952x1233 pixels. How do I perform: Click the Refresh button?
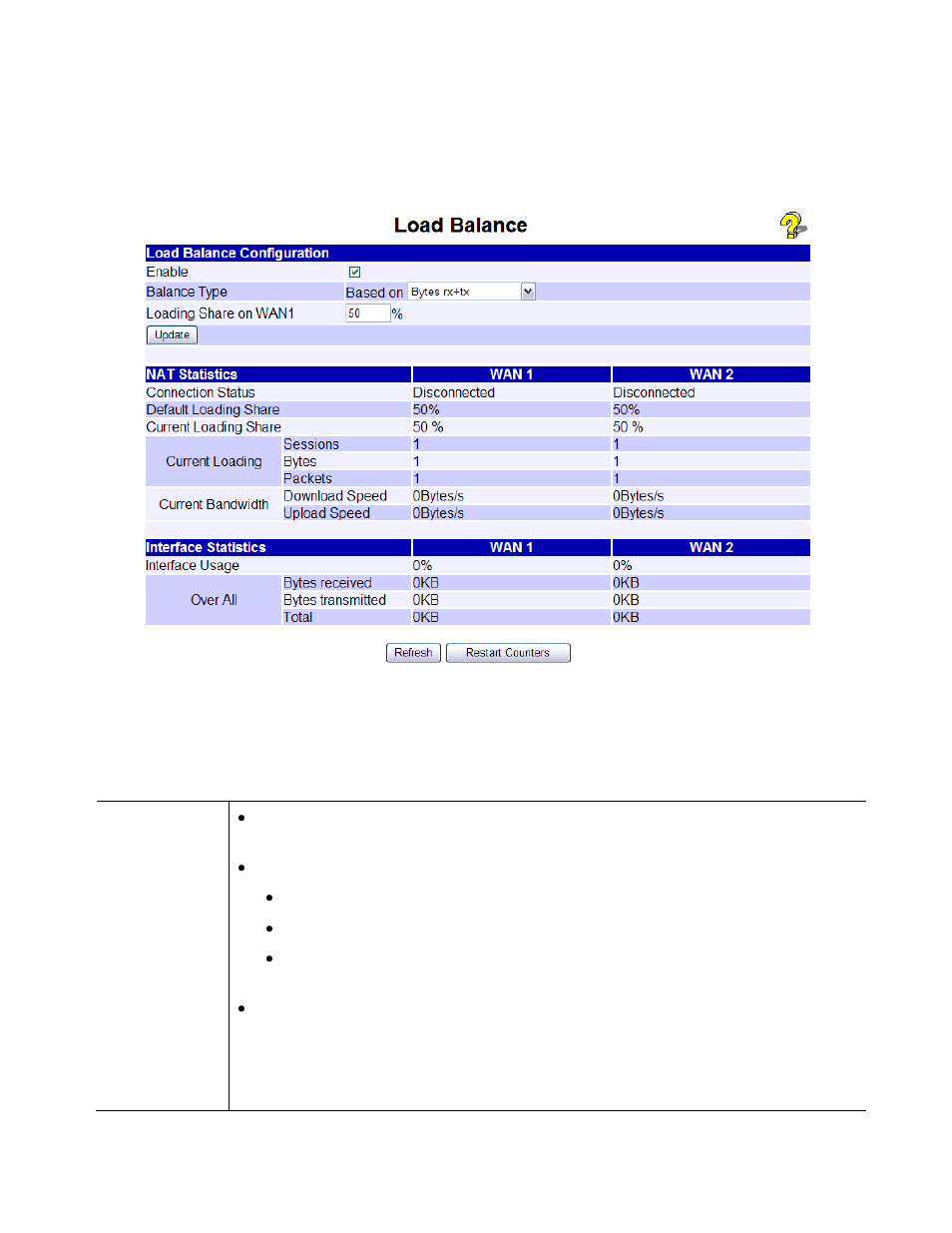pyautogui.click(x=413, y=653)
